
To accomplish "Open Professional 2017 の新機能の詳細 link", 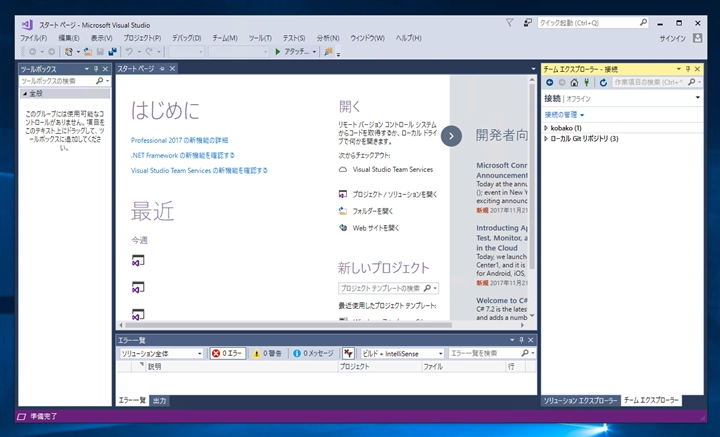I will [x=180, y=140].
